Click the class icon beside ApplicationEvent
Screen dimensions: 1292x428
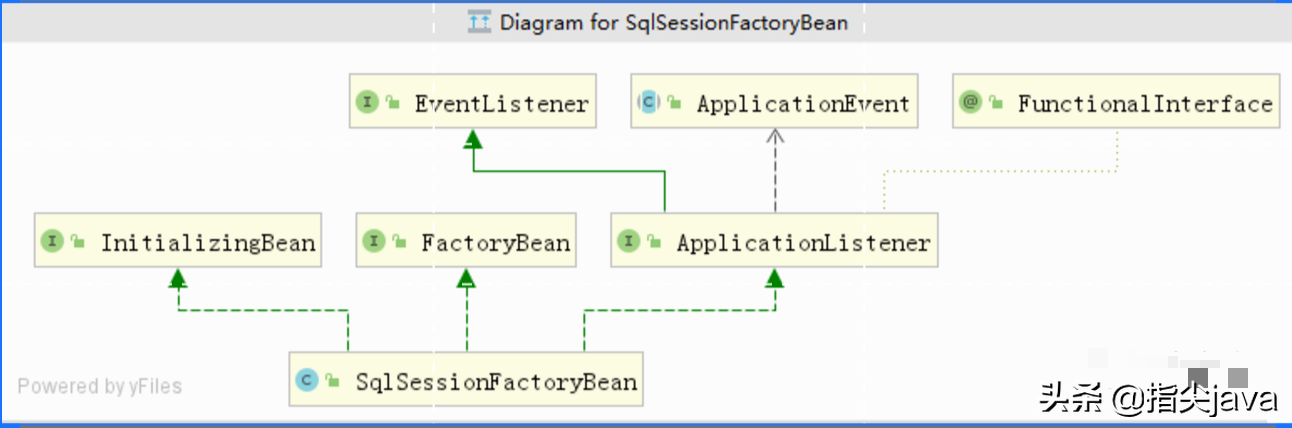[x=649, y=102]
